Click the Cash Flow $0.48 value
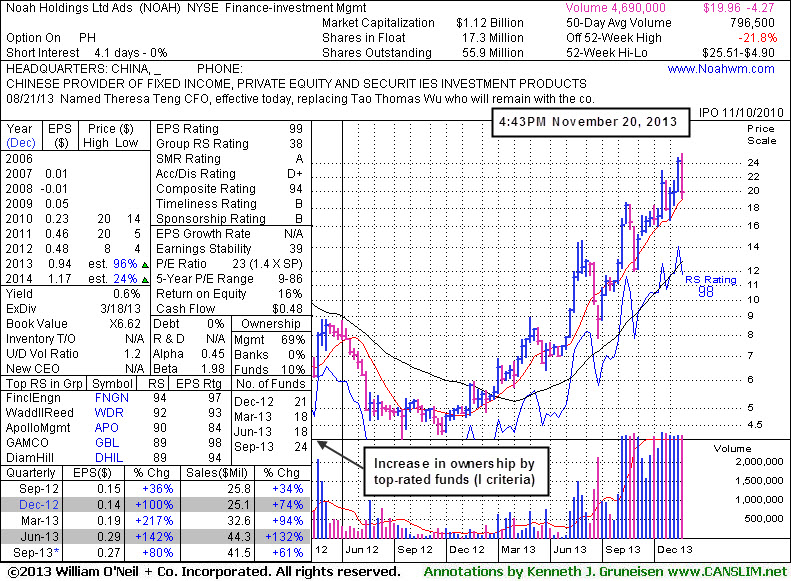Image resolution: width=791 pixels, height=581 pixels. (x=288, y=309)
